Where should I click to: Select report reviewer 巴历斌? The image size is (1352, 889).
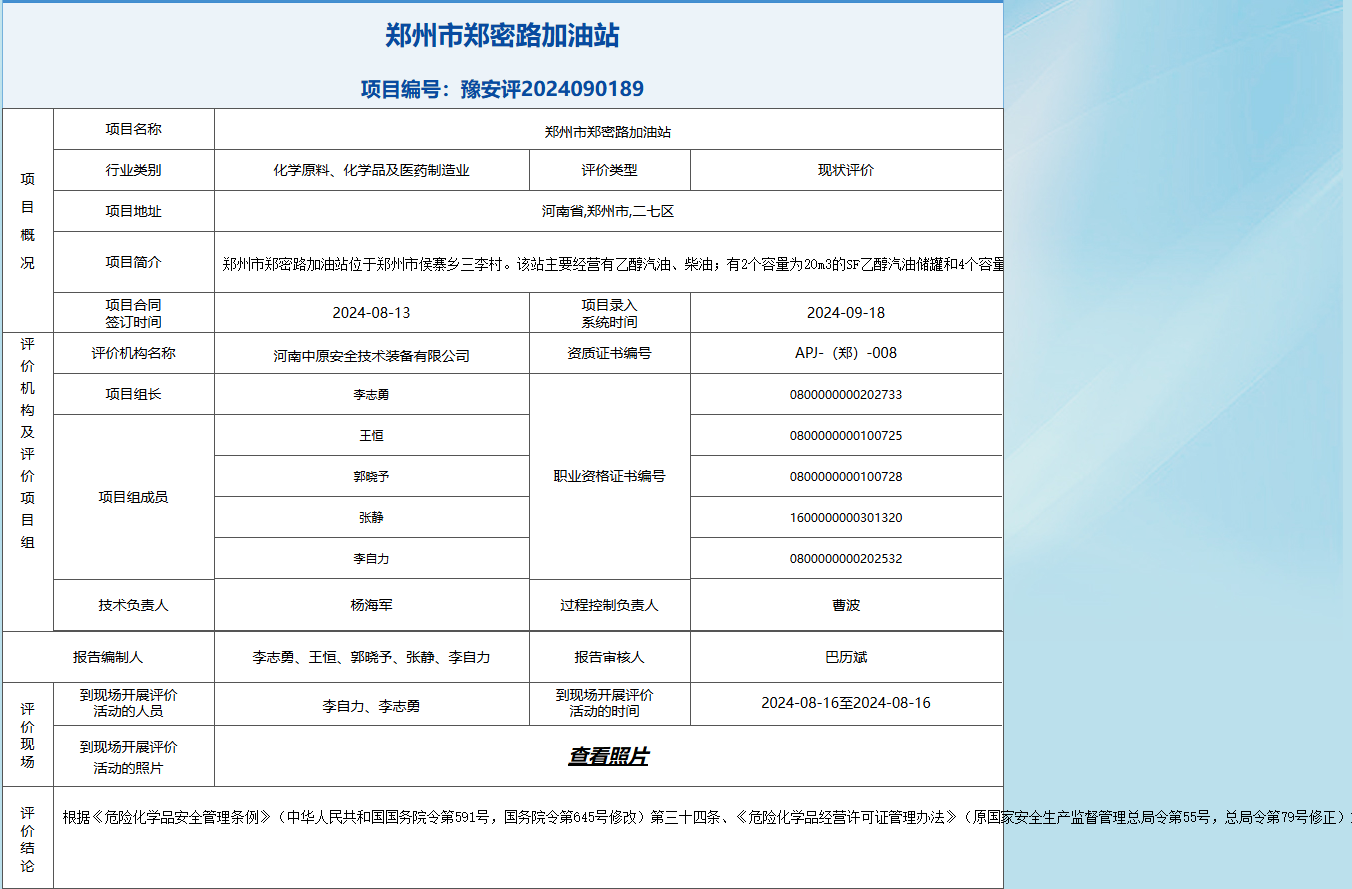845,657
